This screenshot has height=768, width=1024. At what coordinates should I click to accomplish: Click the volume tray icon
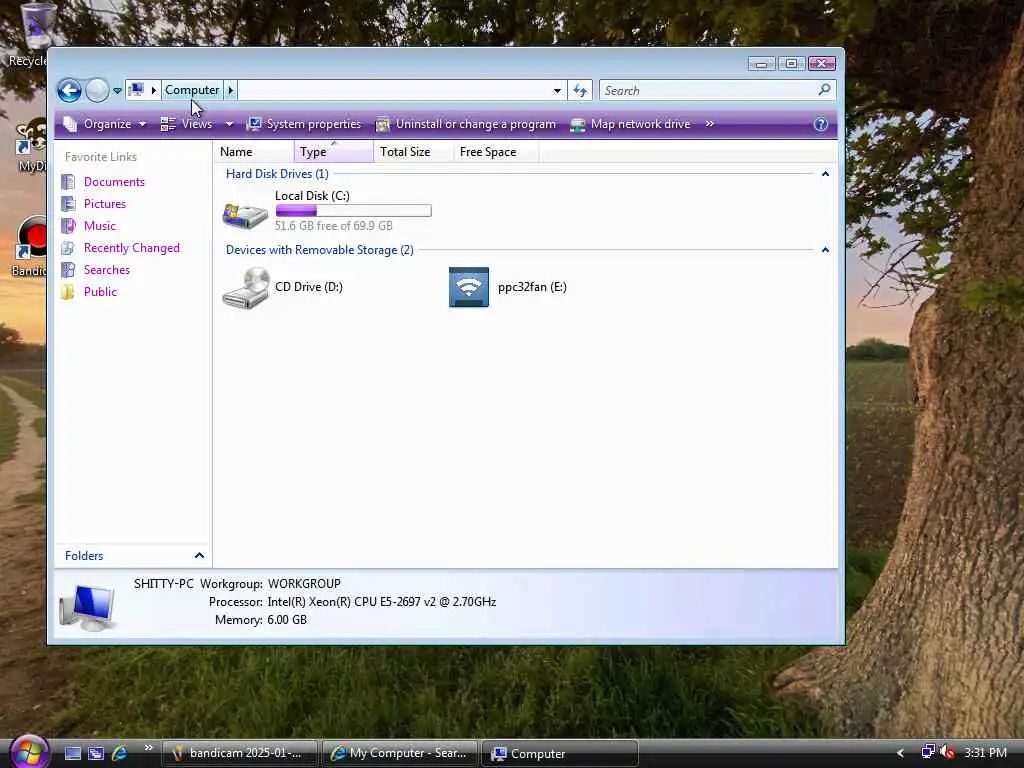click(948, 752)
